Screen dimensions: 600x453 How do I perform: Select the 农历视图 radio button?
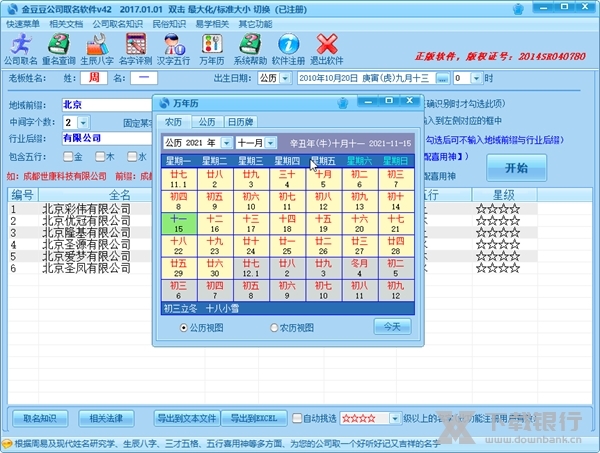coord(274,328)
